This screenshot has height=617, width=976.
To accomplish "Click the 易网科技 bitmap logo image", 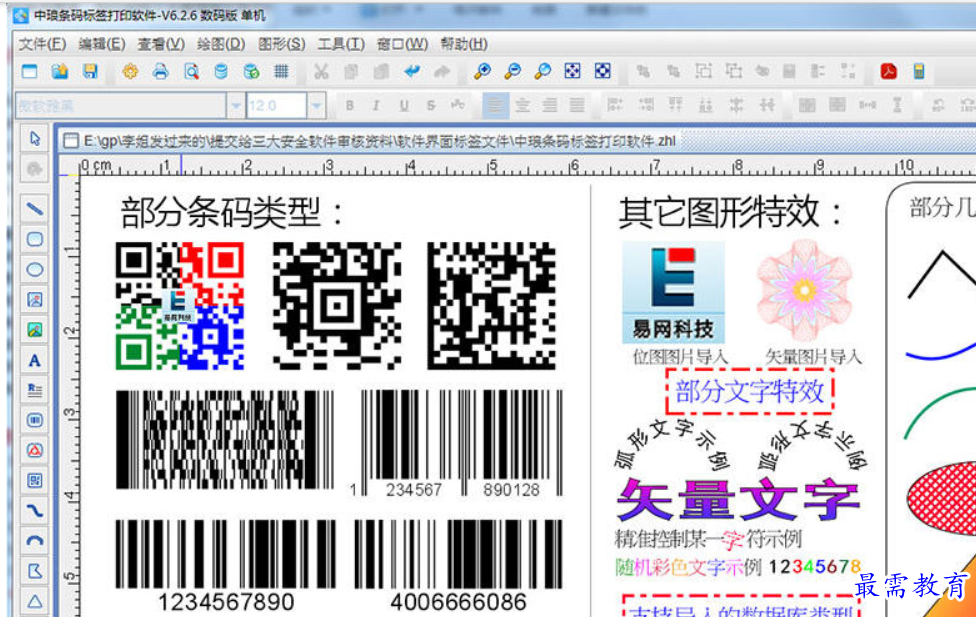I will coord(673,293).
